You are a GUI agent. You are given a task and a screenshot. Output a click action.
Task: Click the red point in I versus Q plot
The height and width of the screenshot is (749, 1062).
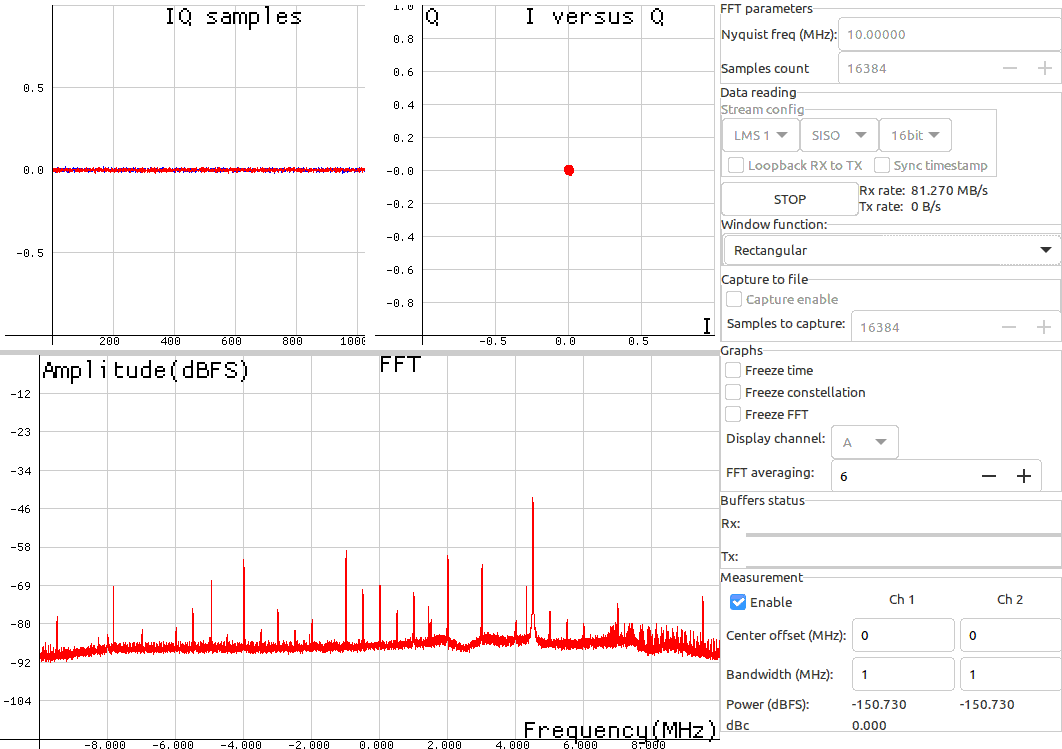(569, 170)
